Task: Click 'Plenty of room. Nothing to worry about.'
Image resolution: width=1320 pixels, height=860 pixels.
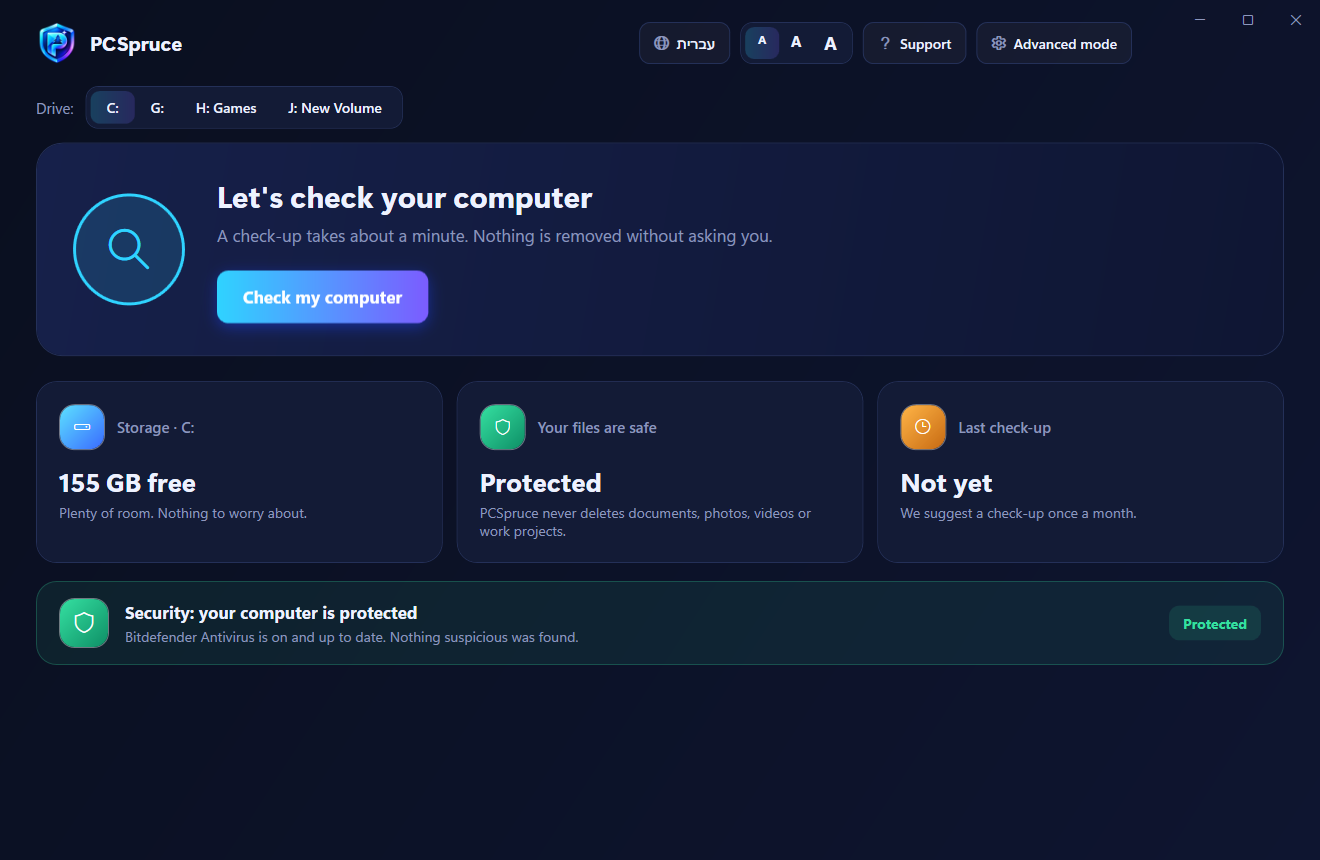Action: [183, 513]
